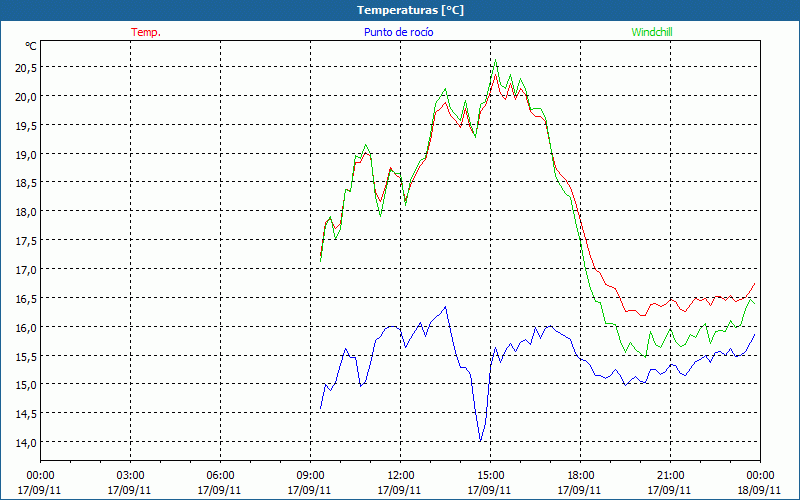Select the blue 'Punto de rocío' legend label

(x=398, y=32)
